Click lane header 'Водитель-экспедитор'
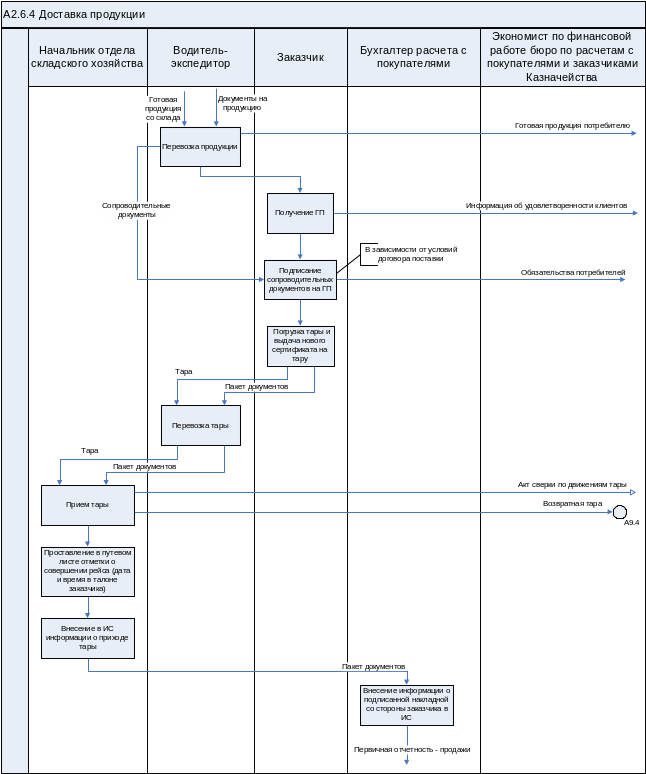This screenshot has height=774, width=646. click(201, 57)
